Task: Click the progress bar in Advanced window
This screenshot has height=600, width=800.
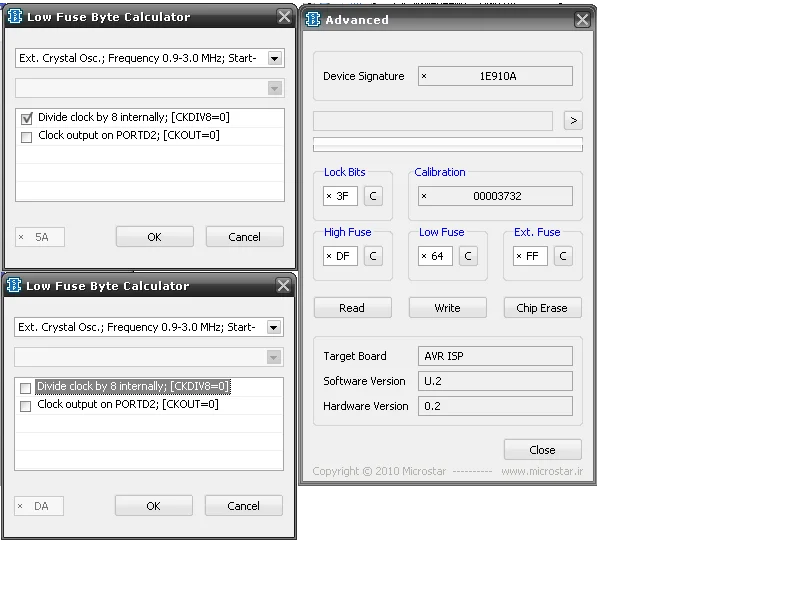Action: [447, 144]
